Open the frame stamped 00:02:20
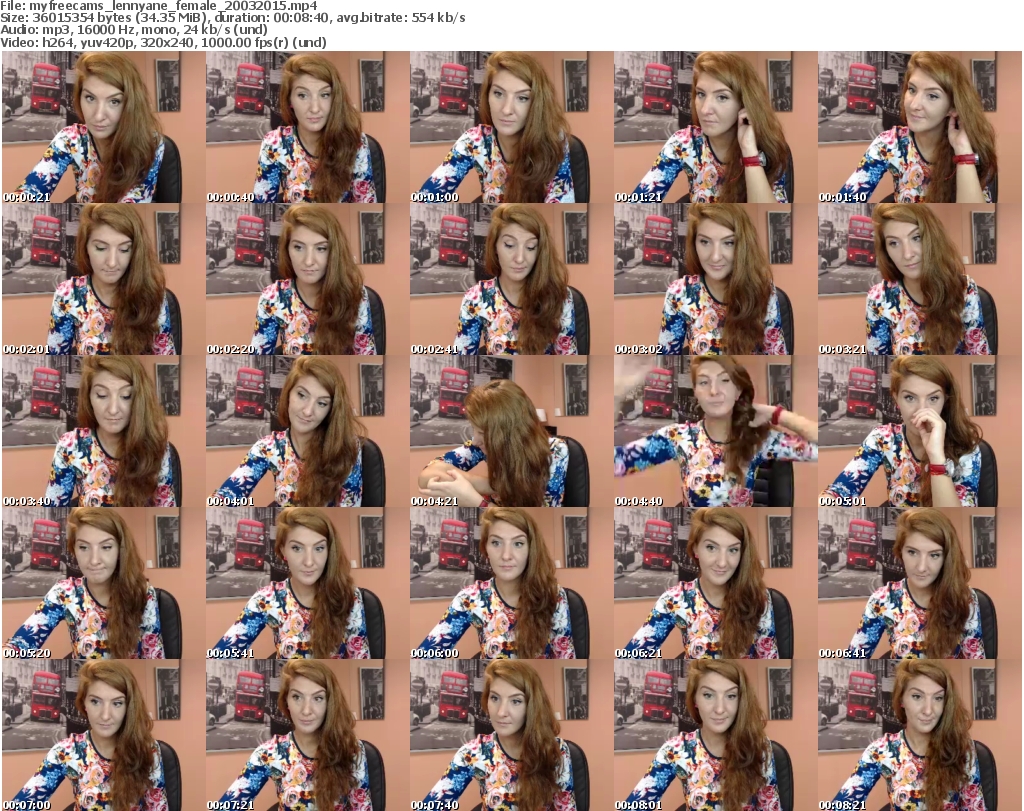This screenshot has width=1024, height=811. (308, 279)
